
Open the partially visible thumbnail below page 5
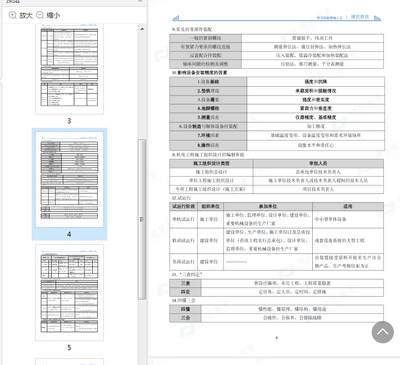click(x=69, y=362)
